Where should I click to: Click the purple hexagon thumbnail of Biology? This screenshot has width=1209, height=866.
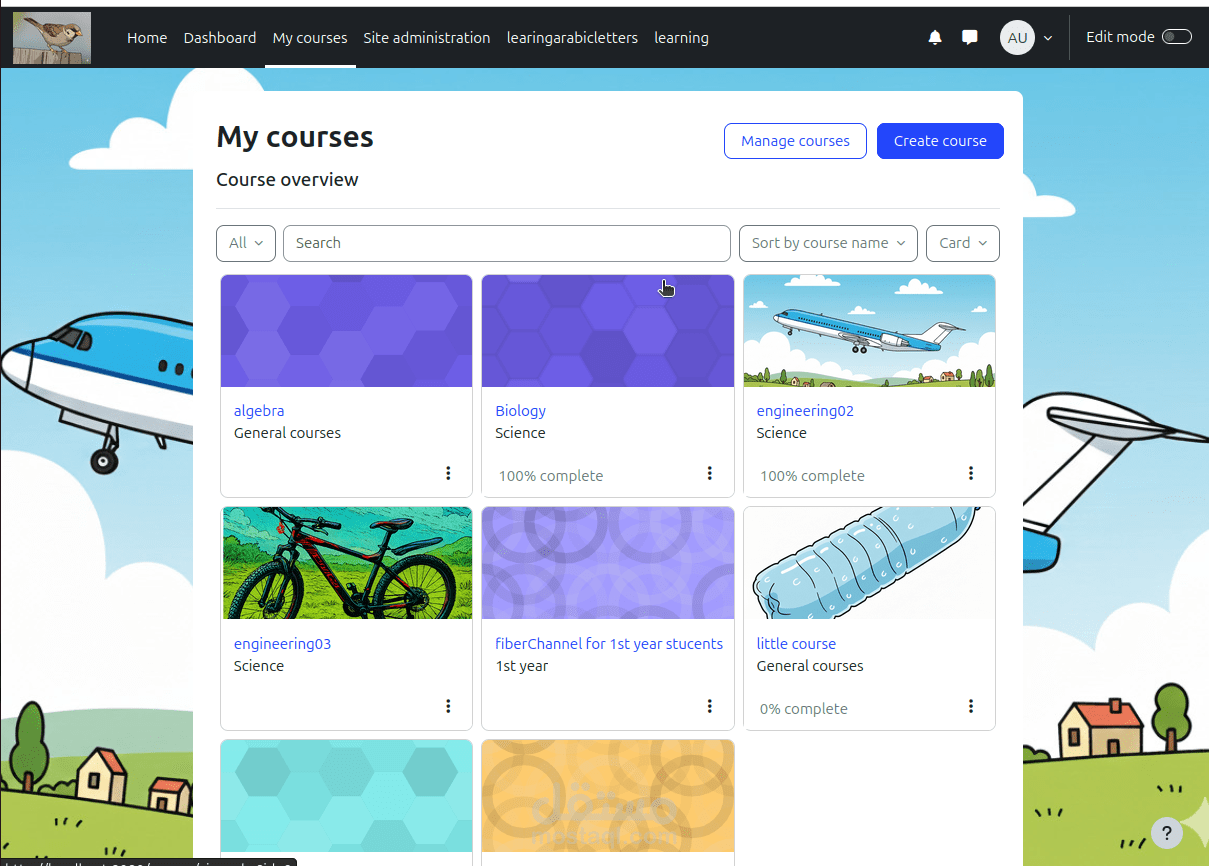608,331
